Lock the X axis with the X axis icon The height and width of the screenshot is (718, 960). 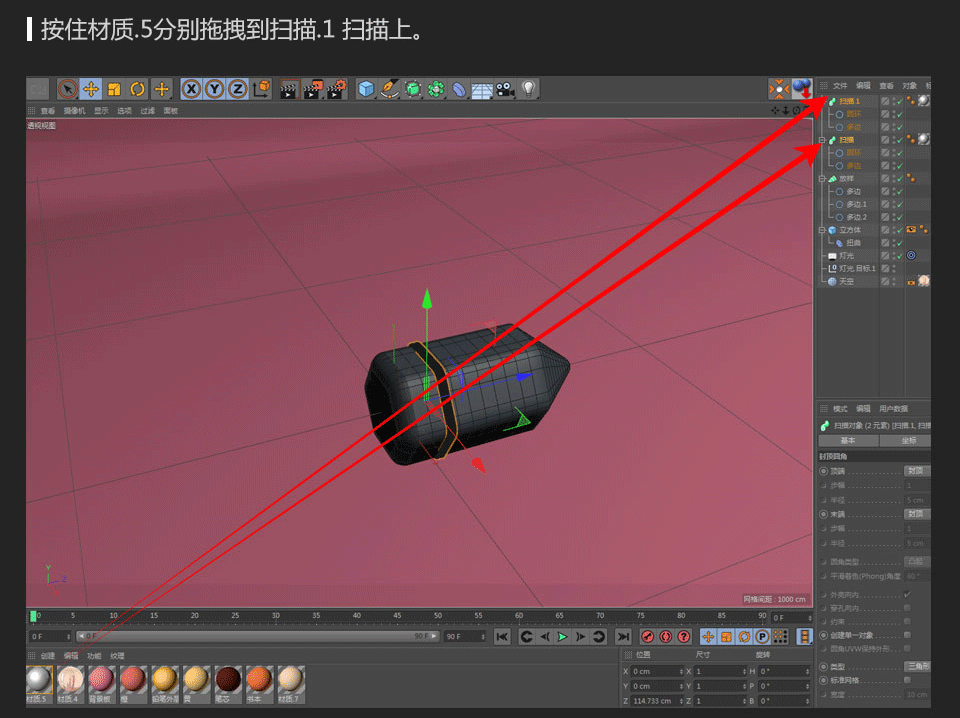[191, 88]
